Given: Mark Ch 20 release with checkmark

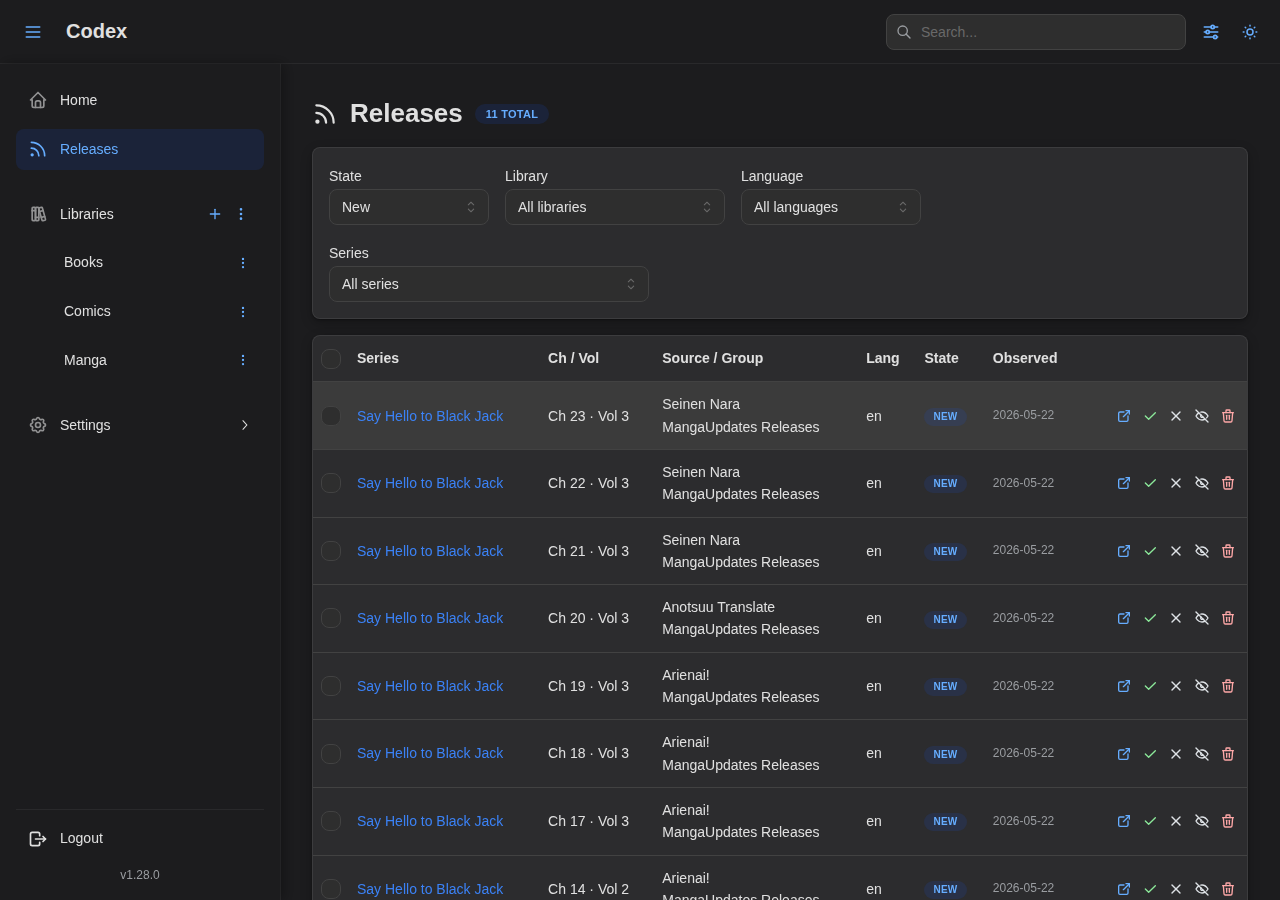Looking at the screenshot, I should click(1150, 618).
